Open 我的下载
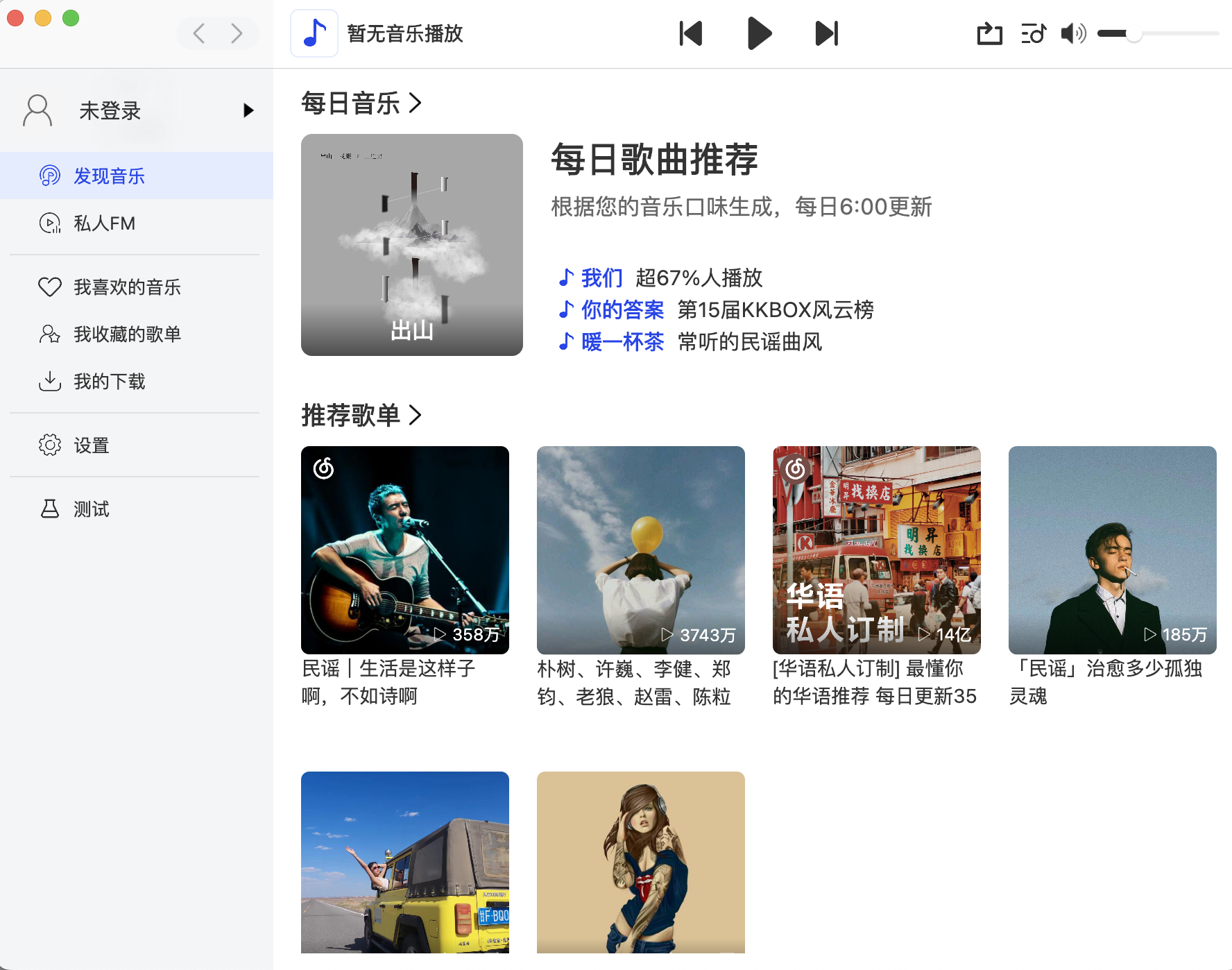The image size is (1232, 970). pyautogui.click(x=137, y=381)
